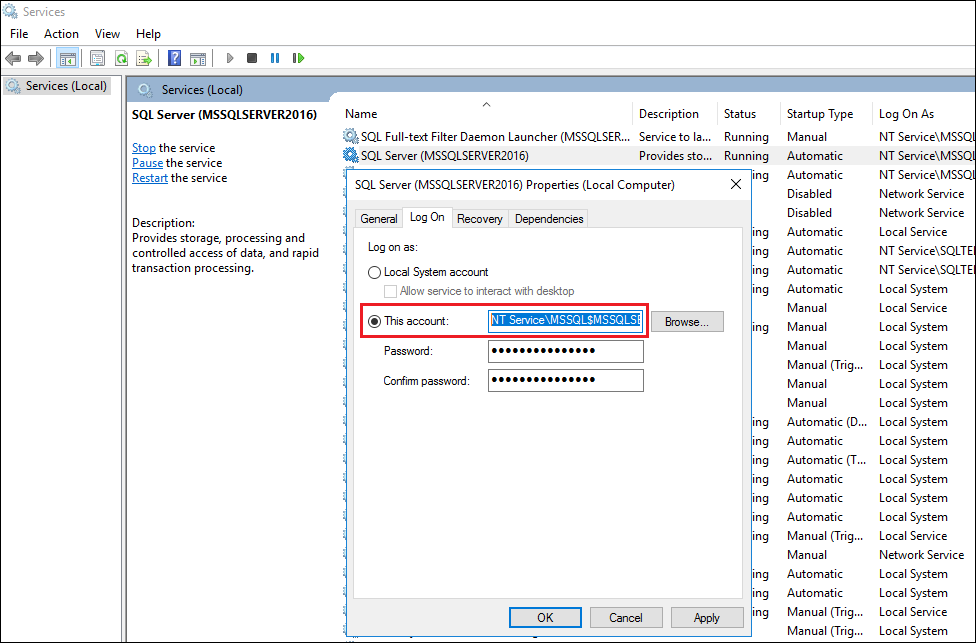Click the Export List toolbar icon
This screenshot has height=643, width=976.
pos(144,58)
